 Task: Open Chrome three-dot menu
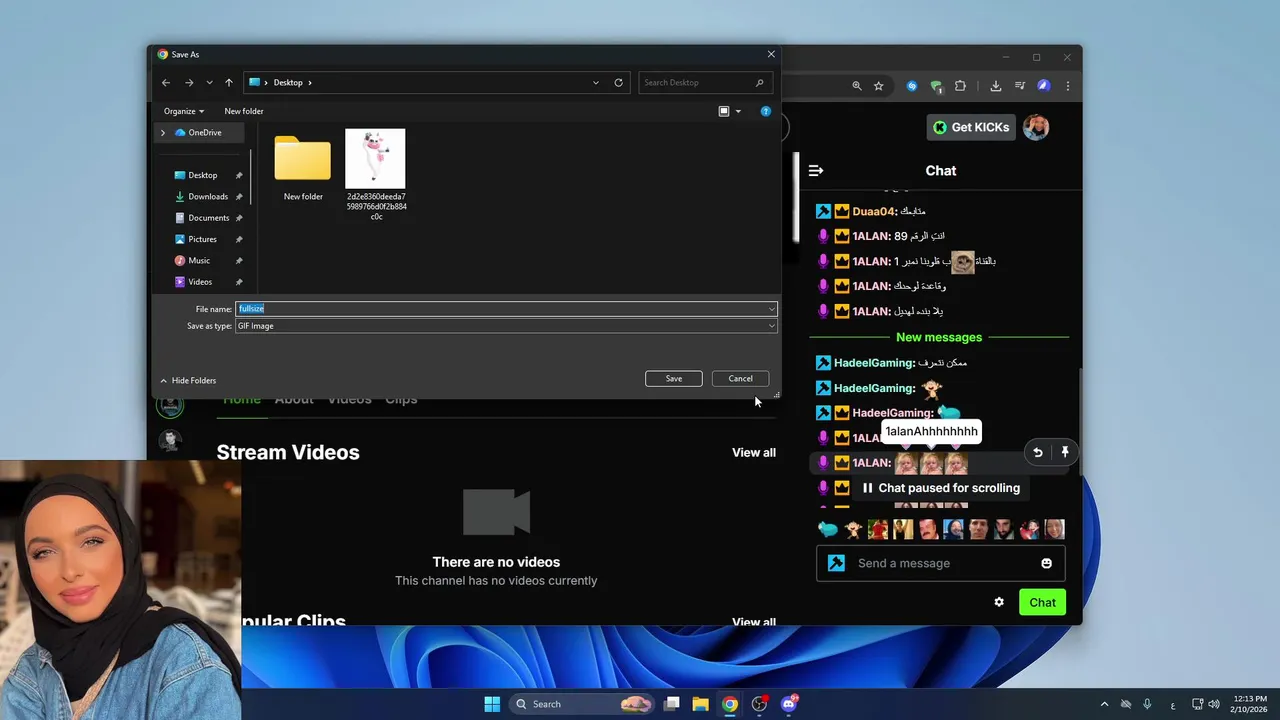point(1068,86)
